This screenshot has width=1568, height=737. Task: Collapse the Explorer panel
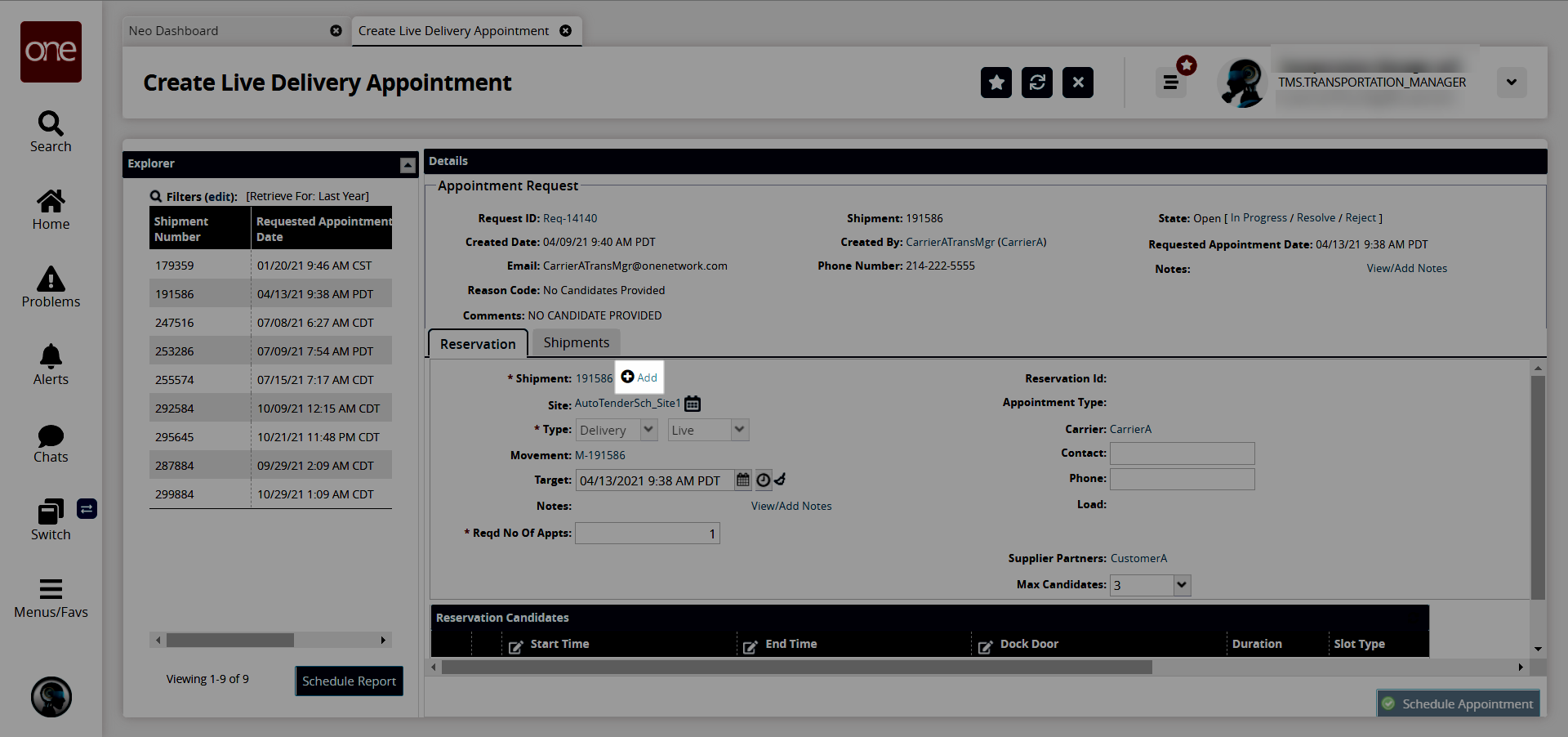point(408,165)
